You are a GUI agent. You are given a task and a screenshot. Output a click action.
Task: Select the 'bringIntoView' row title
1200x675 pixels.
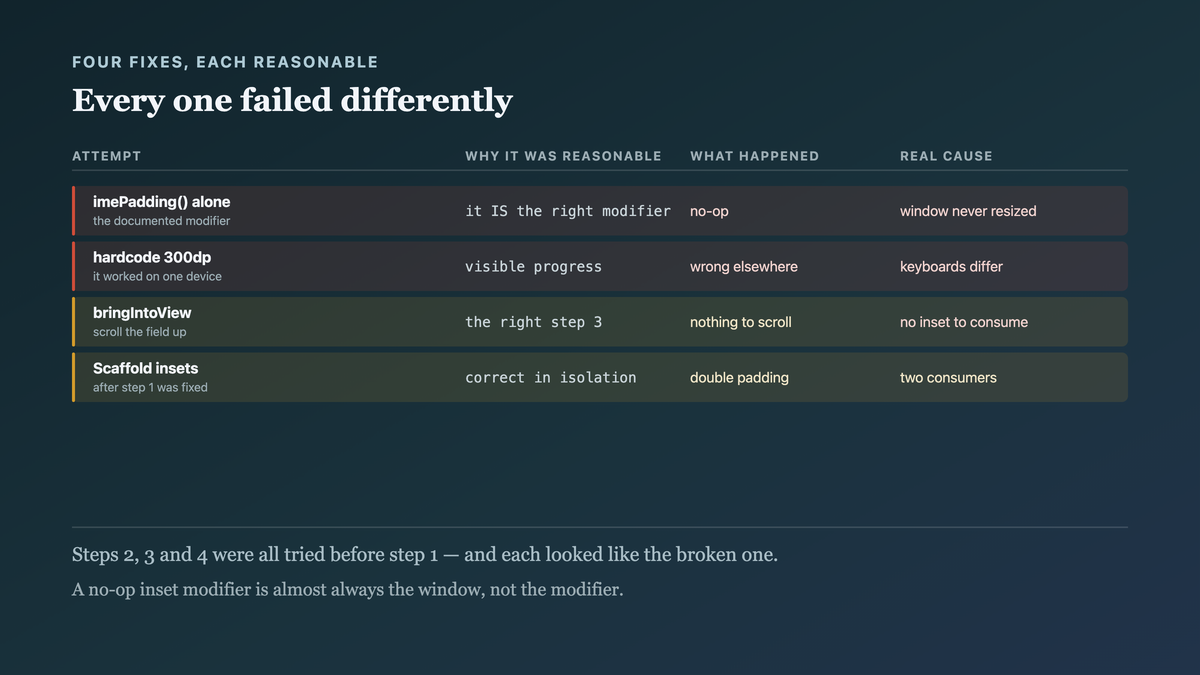point(142,313)
